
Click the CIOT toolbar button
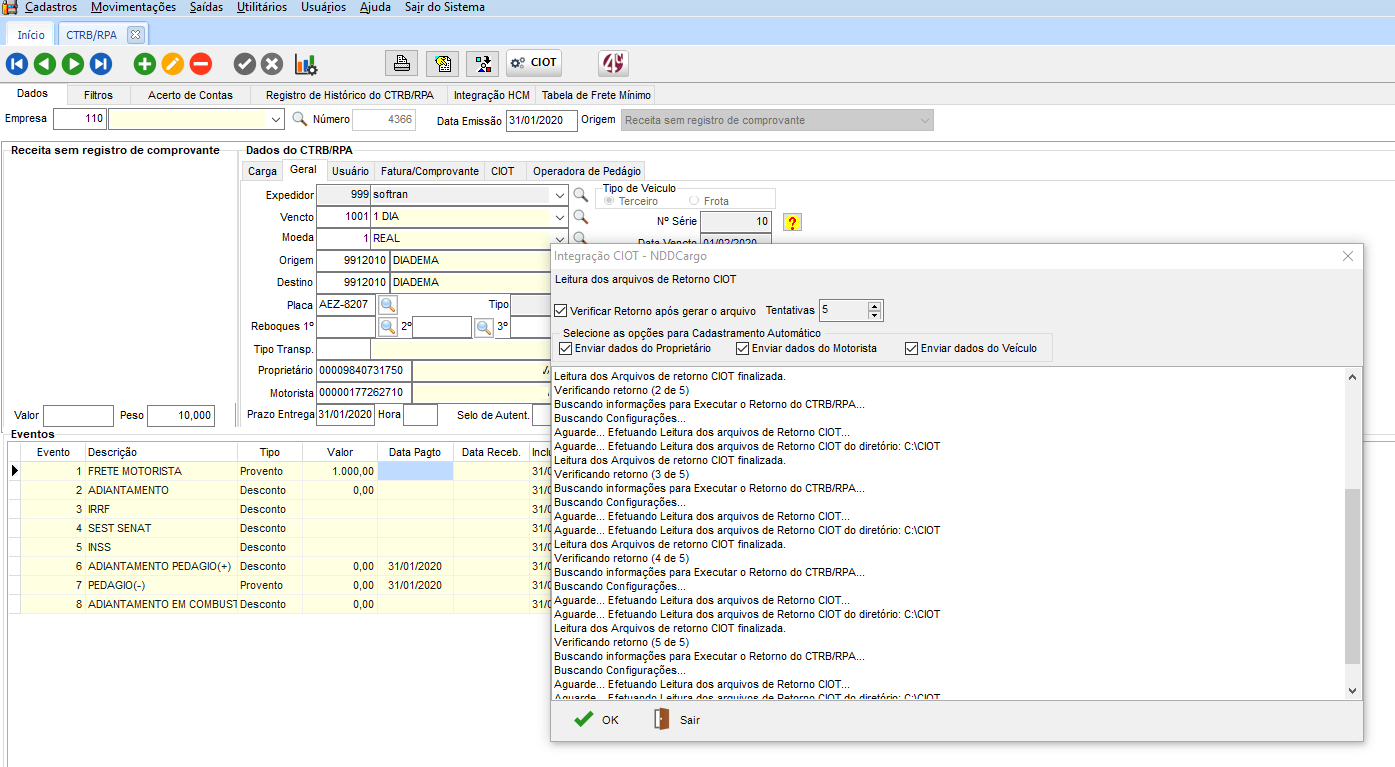(x=534, y=63)
